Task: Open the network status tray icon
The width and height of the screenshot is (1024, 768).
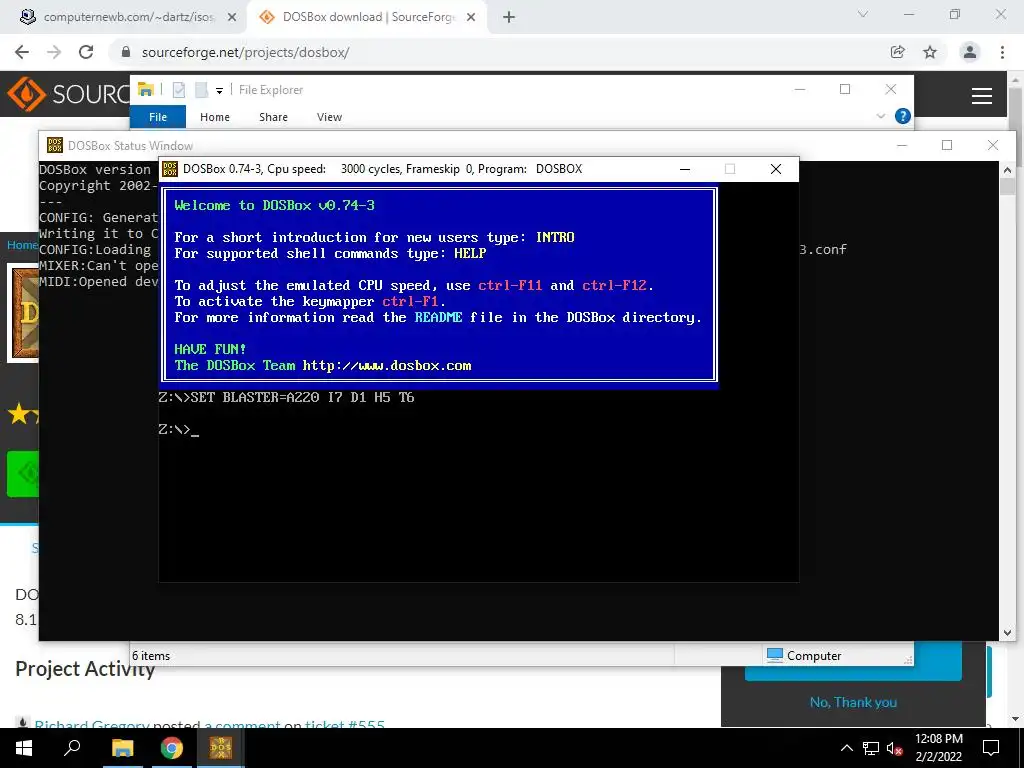Action: click(871, 748)
